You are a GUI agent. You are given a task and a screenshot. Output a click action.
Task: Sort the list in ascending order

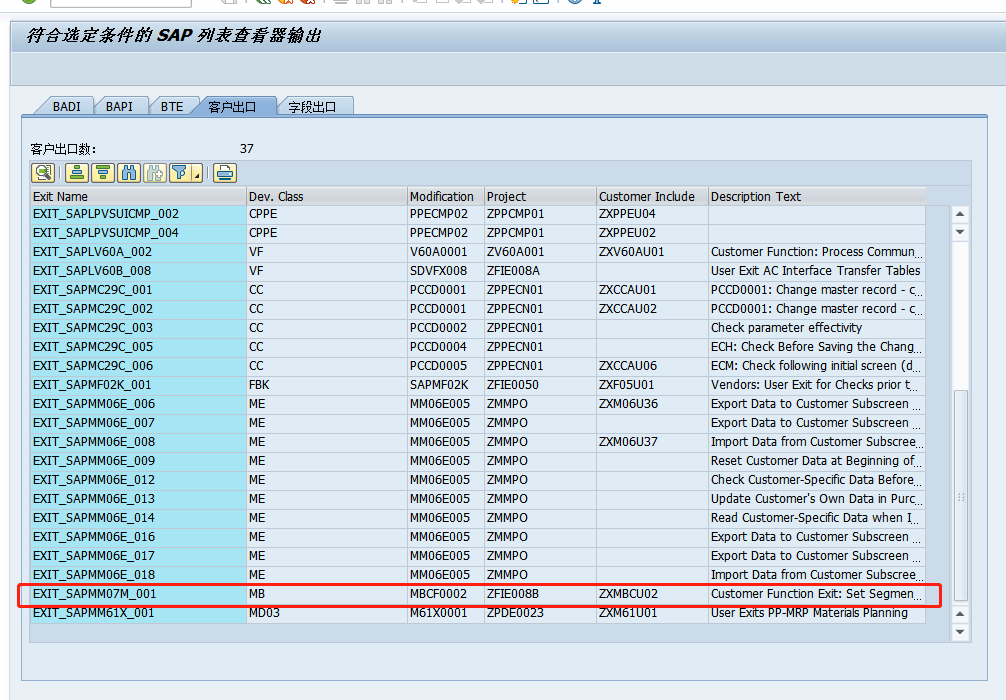77,172
